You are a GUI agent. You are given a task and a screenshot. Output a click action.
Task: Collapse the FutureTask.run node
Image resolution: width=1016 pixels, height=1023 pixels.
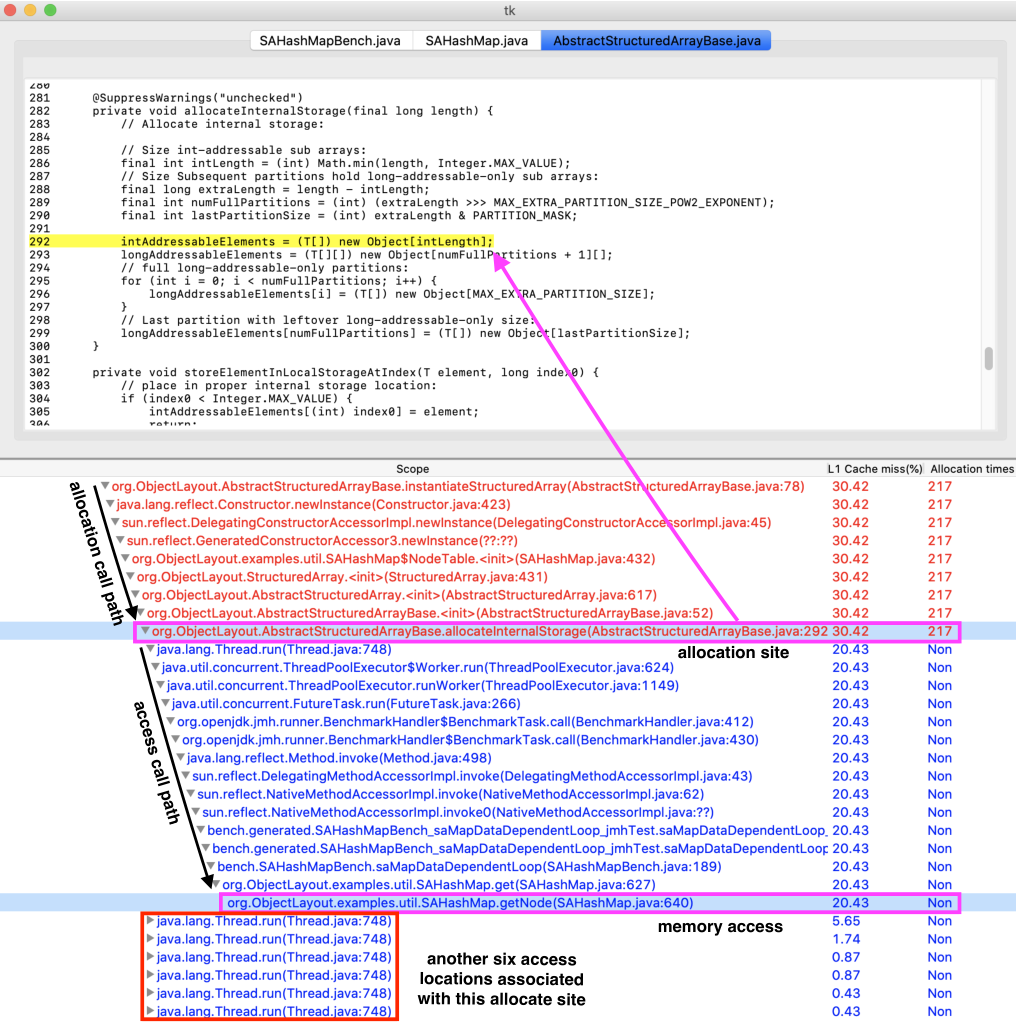[166, 703]
